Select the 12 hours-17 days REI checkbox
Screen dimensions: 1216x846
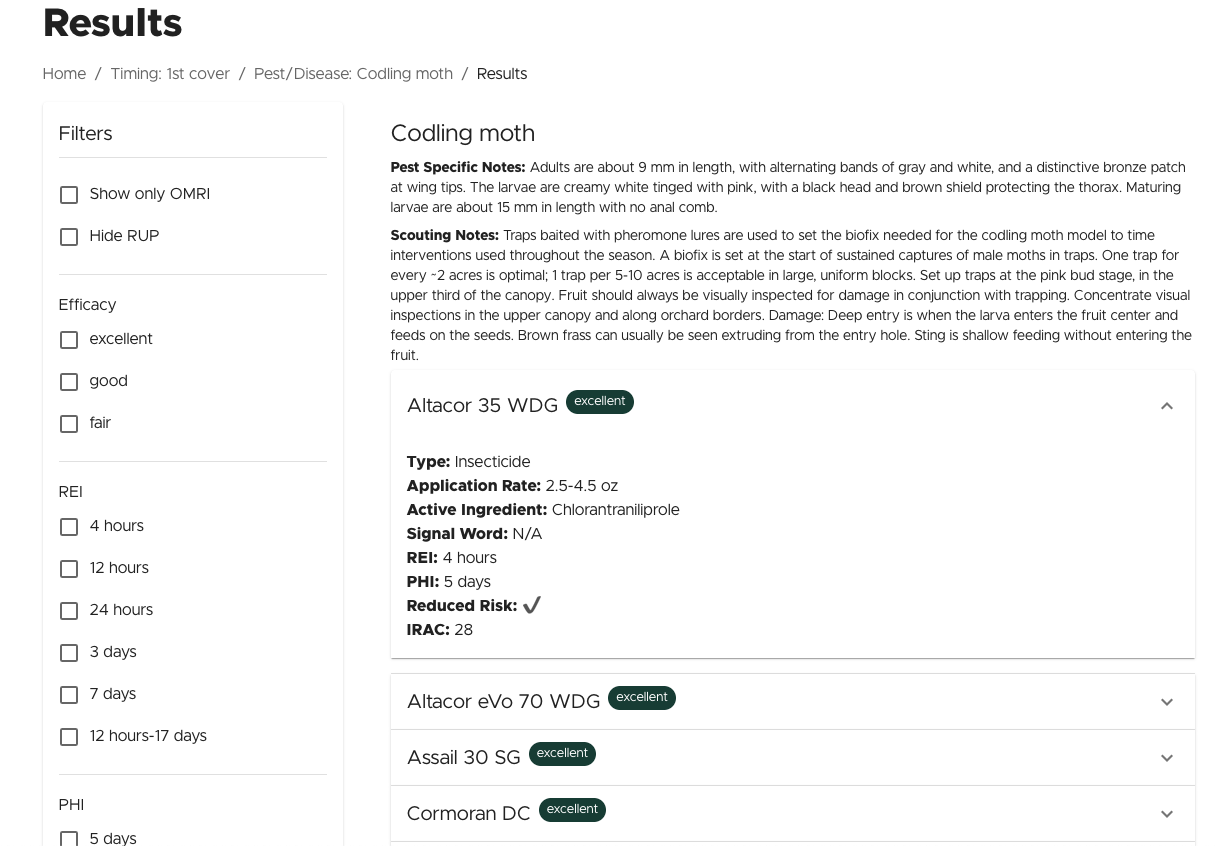pos(69,737)
